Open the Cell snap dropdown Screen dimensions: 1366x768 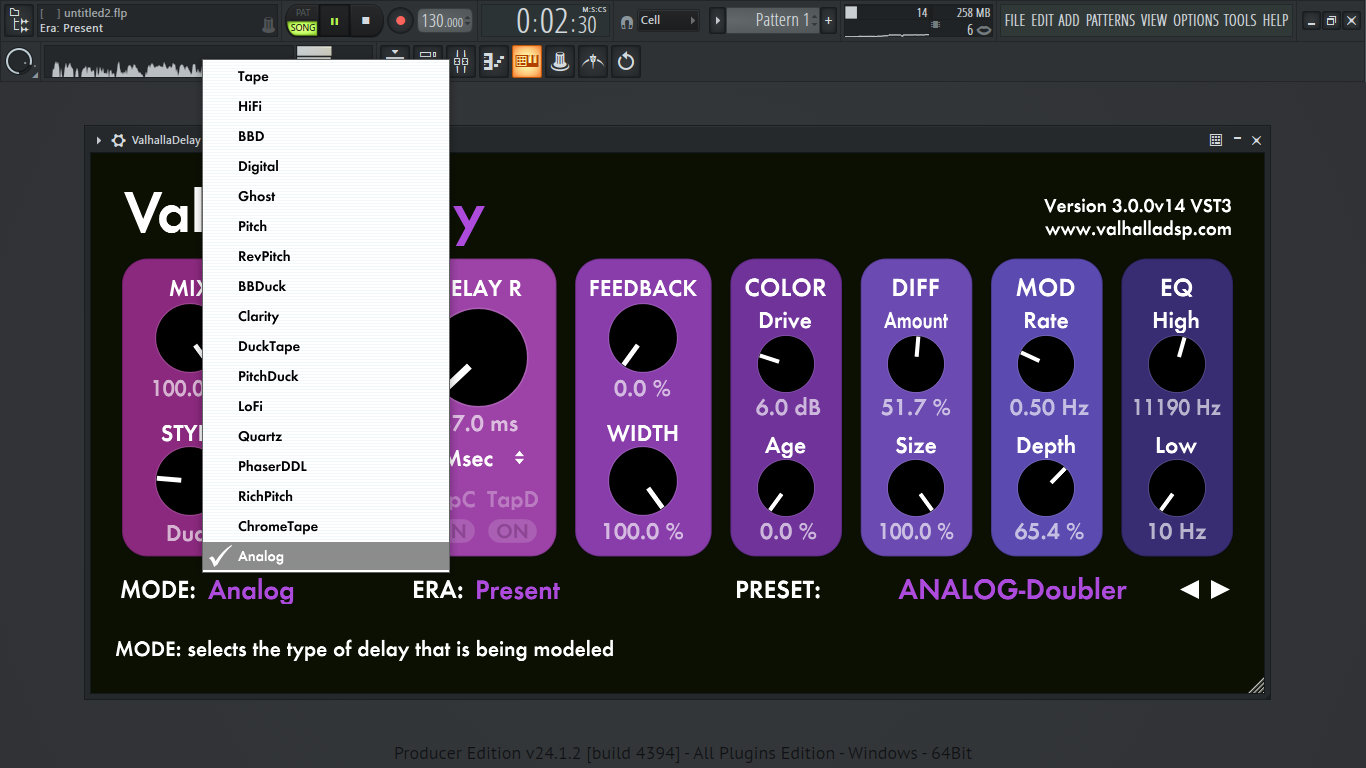click(x=669, y=20)
